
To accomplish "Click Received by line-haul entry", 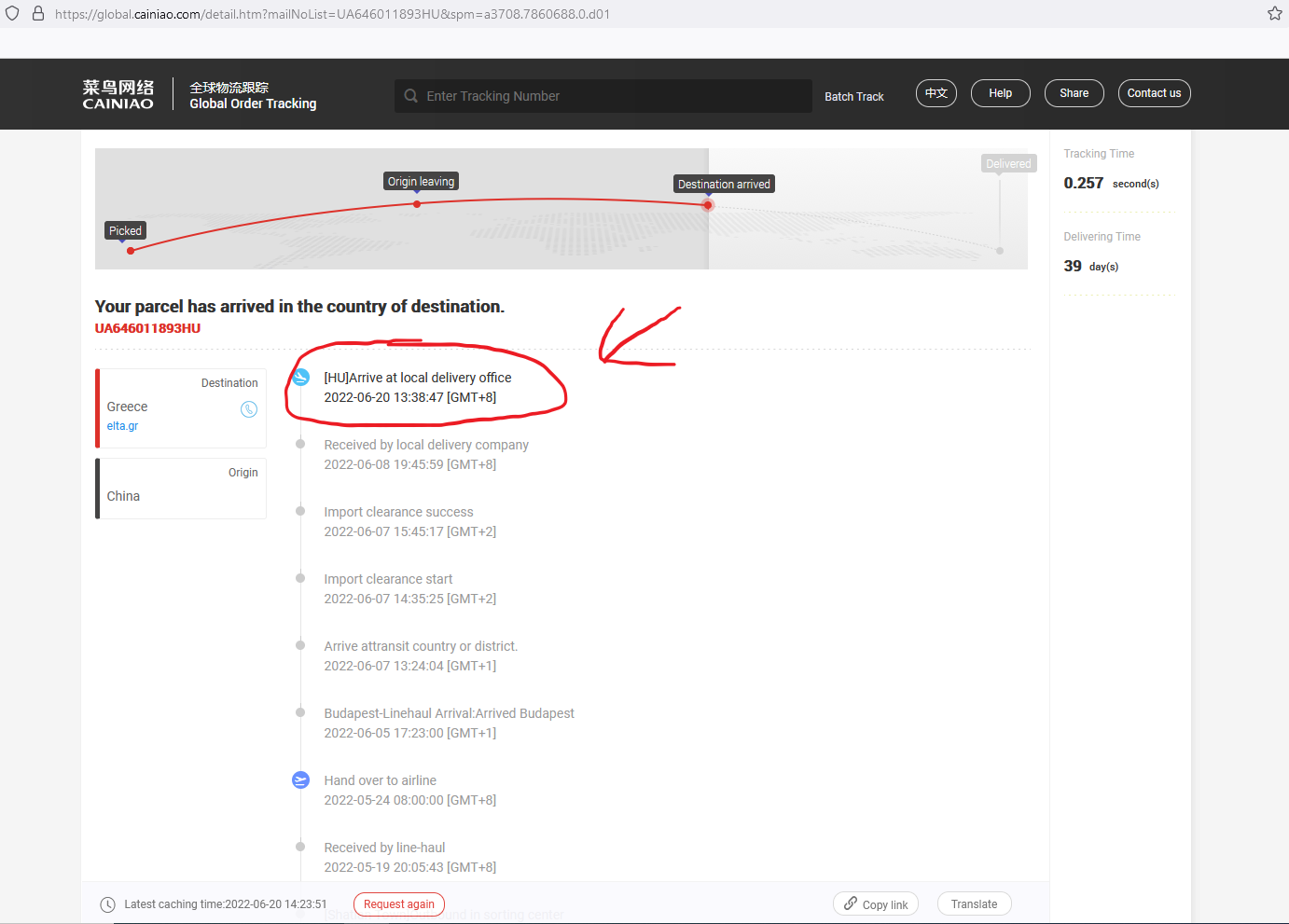I will pos(410,857).
